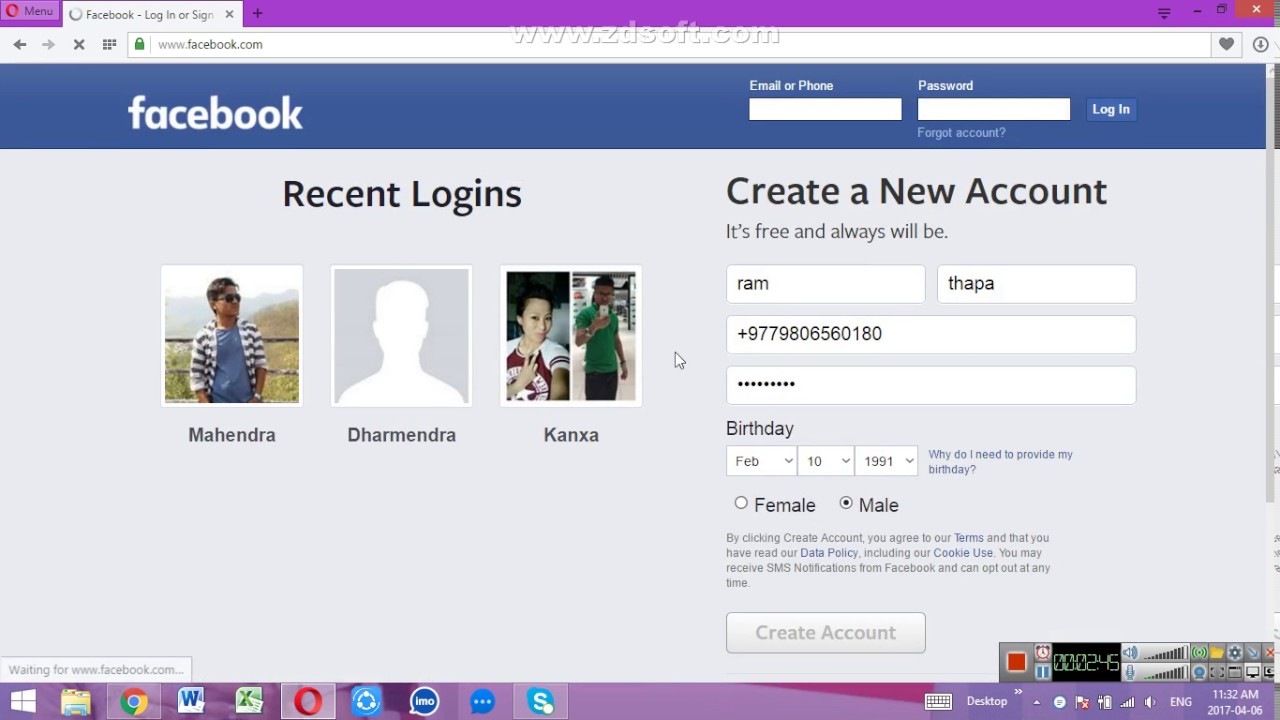Open the birthday month dropdown Feb
The height and width of the screenshot is (720, 1280).
point(761,461)
